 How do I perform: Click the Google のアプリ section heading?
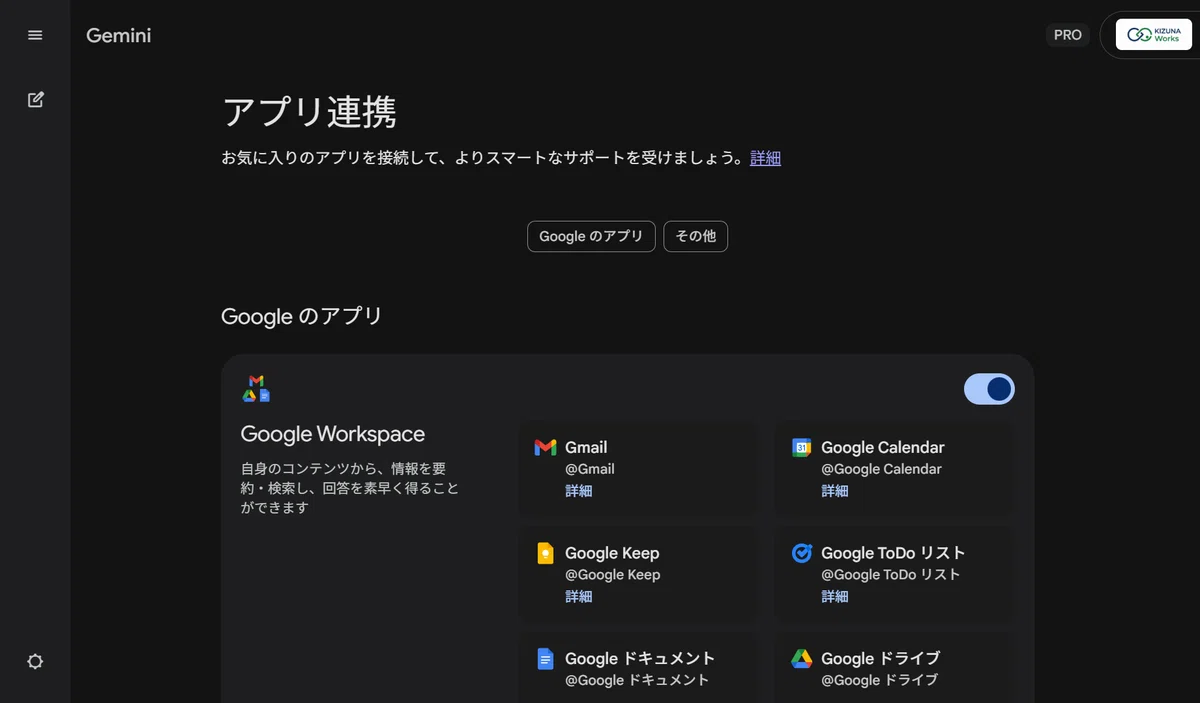point(302,316)
